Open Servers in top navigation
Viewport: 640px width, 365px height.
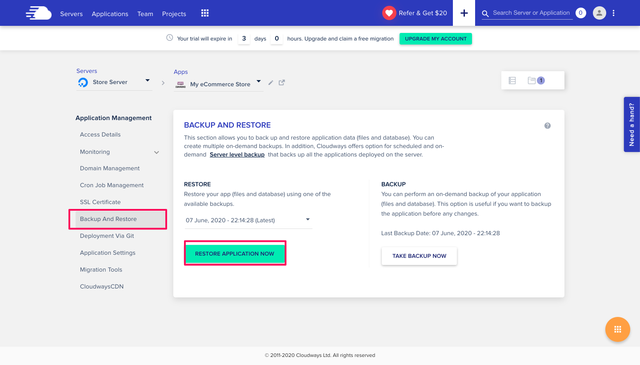pyautogui.click(x=71, y=14)
